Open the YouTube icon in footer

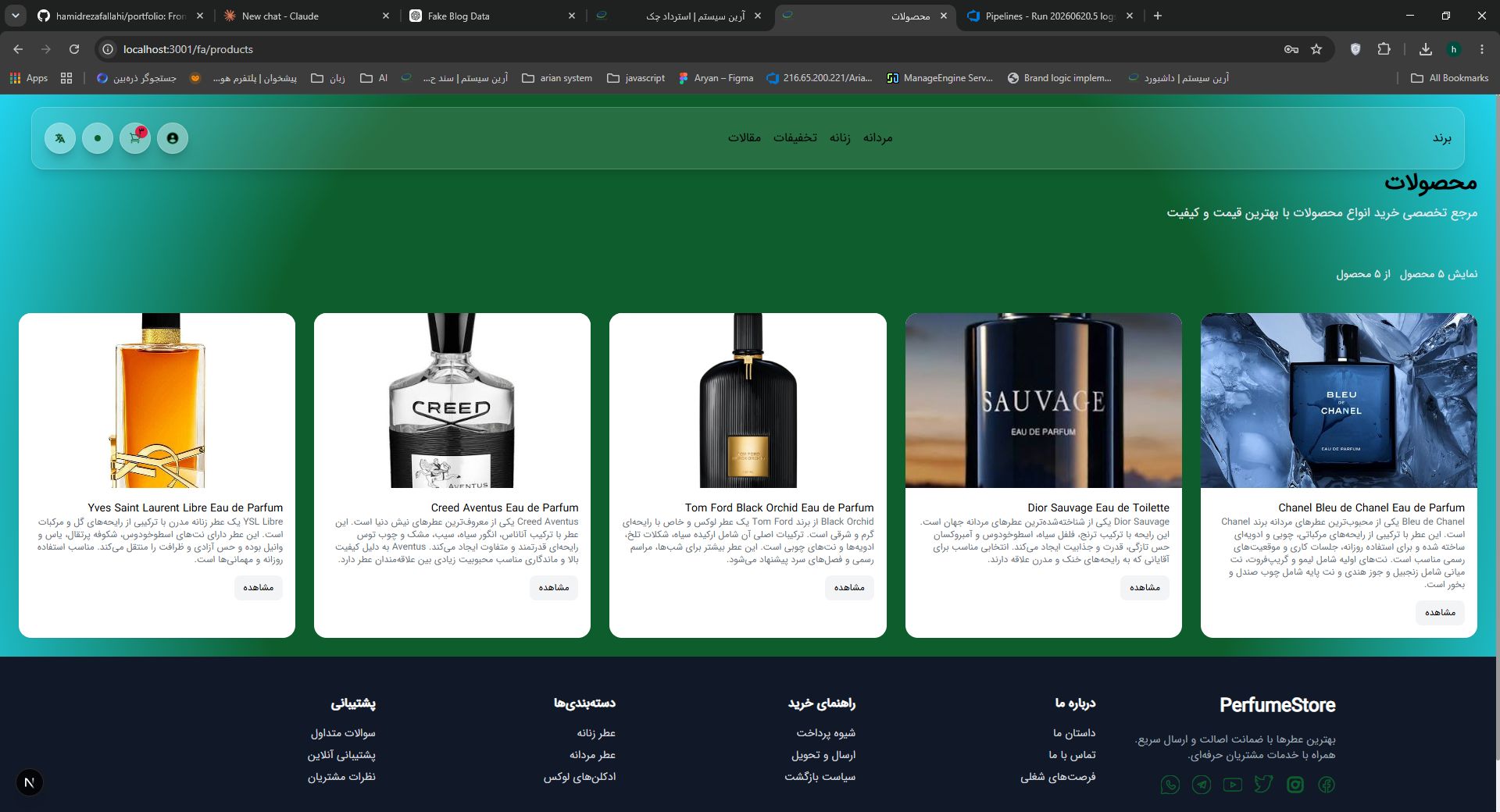point(1233,785)
